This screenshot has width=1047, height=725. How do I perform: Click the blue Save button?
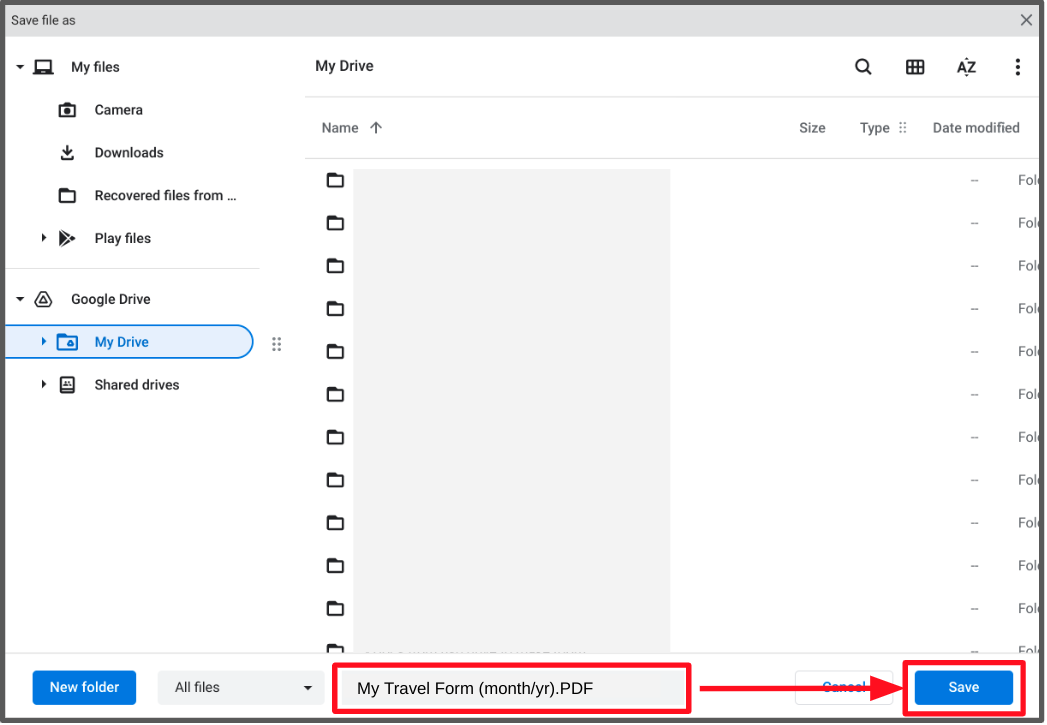[x=963, y=688]
